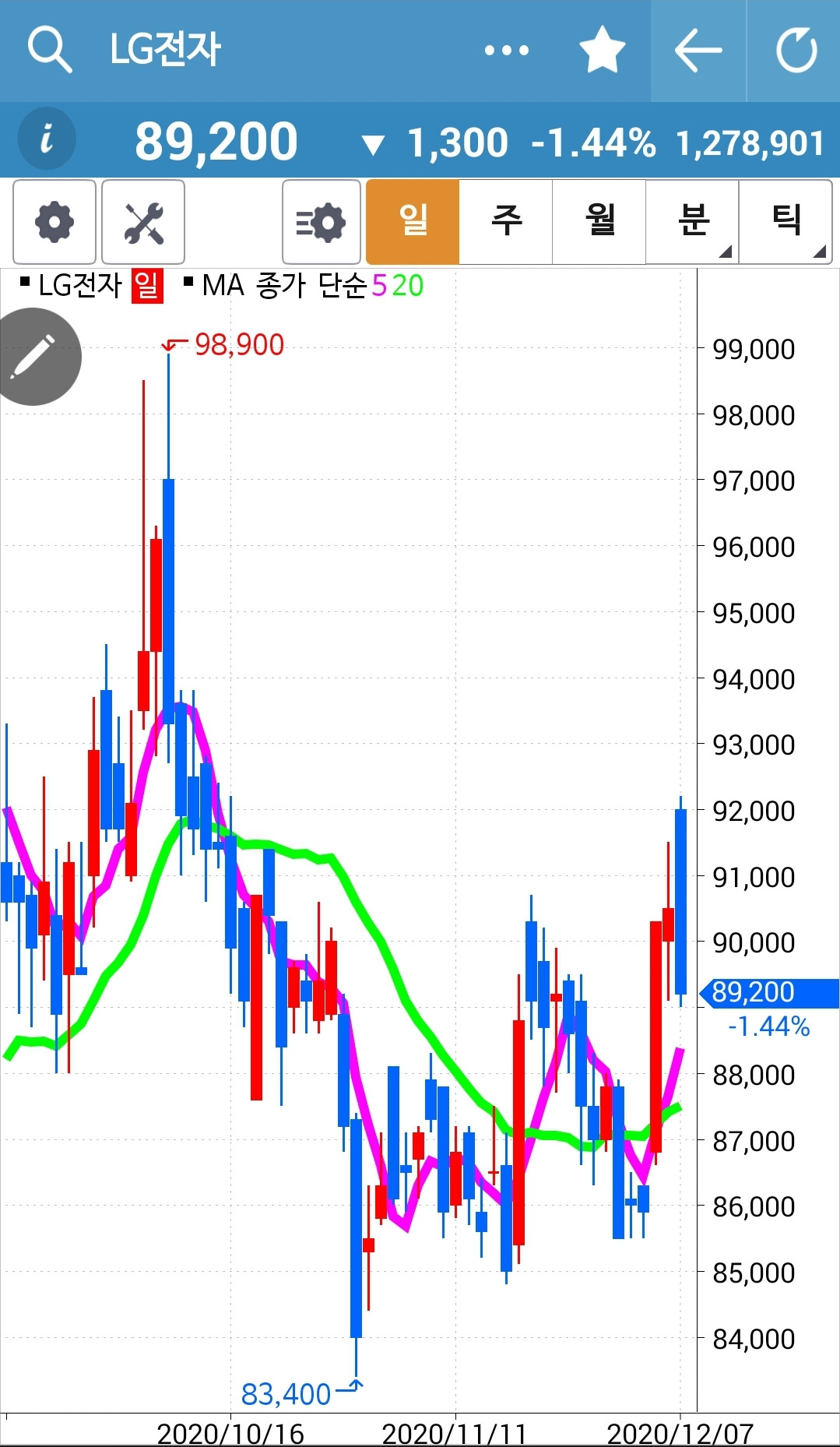Tap the 84,000 price axis label
840x1447 pixels.
(x=754, y=1339)
